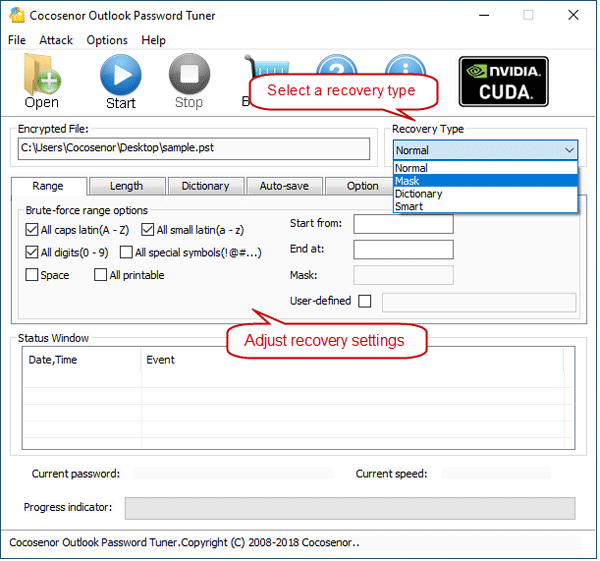Click the End at input field

pyautogui.click(x=404, y=250)
